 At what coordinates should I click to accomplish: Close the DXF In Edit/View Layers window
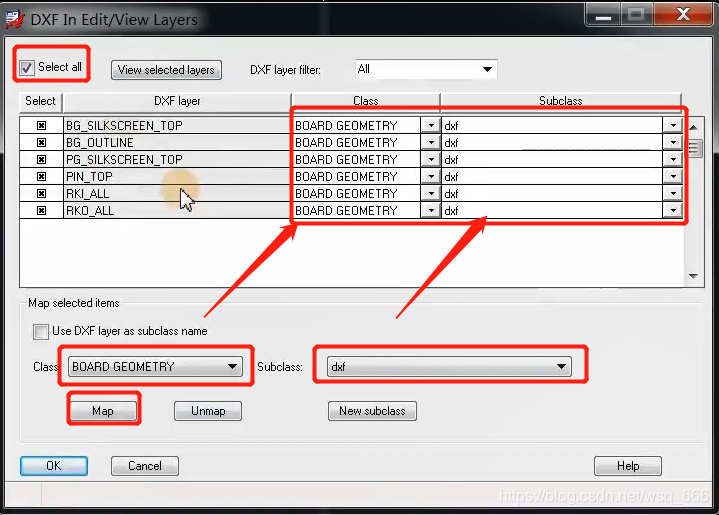pos(683,15)
